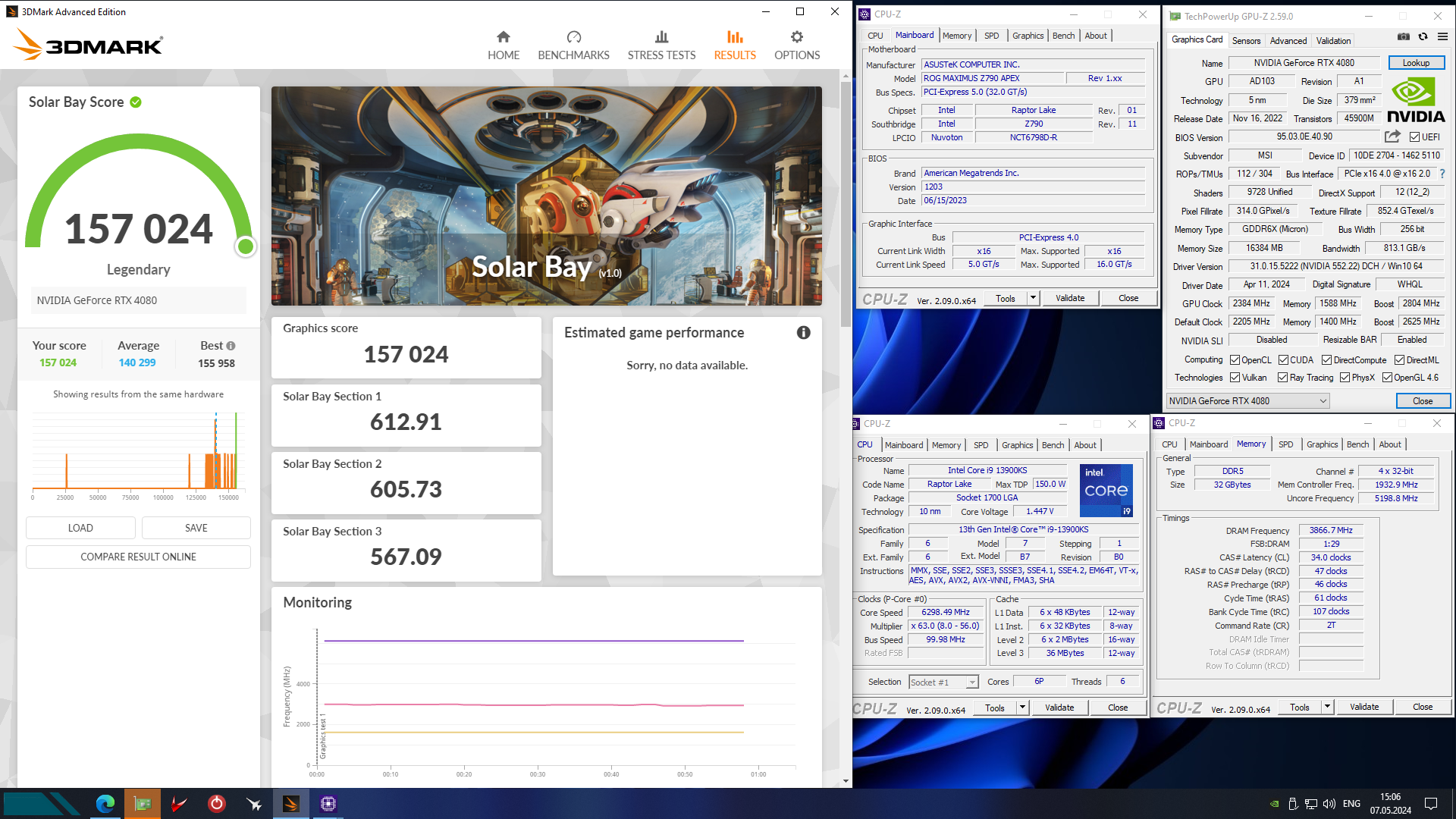Image resolution: width=1456 pixels, height=819 pixels.
Task: Click Validate in the Mainboard CPU-Z window
Action: point(1070,298)
